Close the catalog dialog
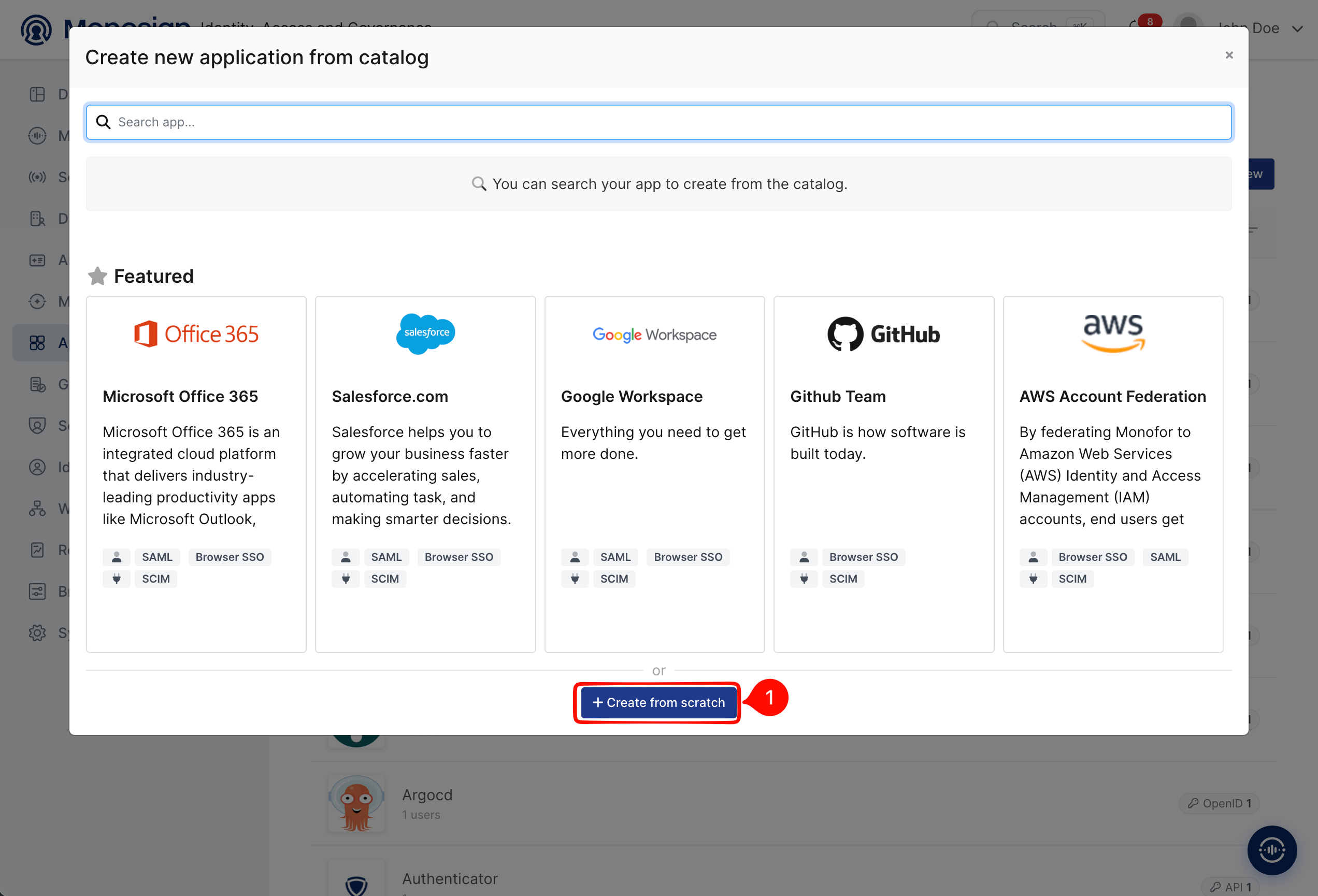Image resolution: width=1318 pixels, height=896 pixels. [x=1229, y=55]
